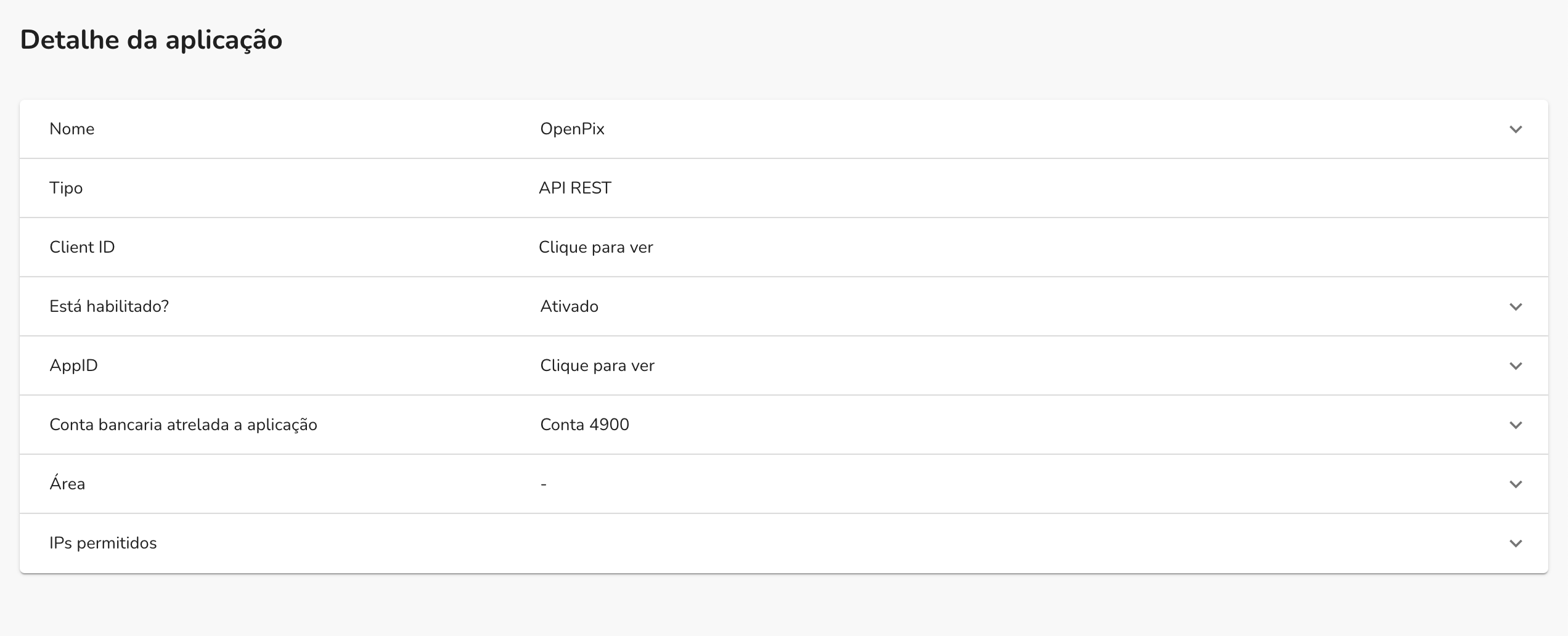1568x636 pixels.
Task: Select the Ativado status value
Action: 568,306
